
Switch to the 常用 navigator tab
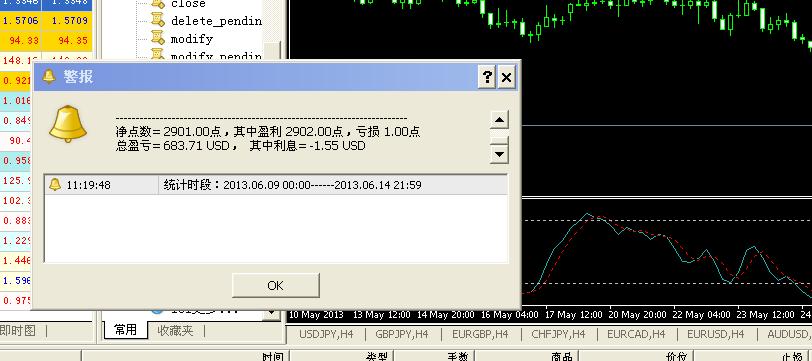[125, 330]
